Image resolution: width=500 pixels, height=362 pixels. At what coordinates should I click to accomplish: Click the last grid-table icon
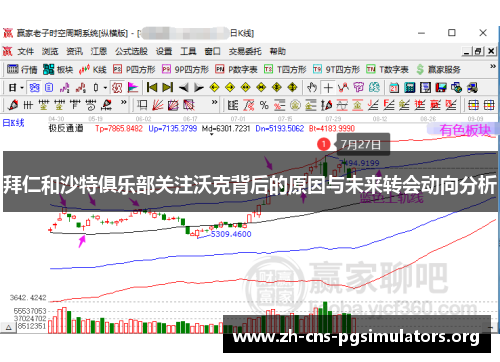point(489,105)
